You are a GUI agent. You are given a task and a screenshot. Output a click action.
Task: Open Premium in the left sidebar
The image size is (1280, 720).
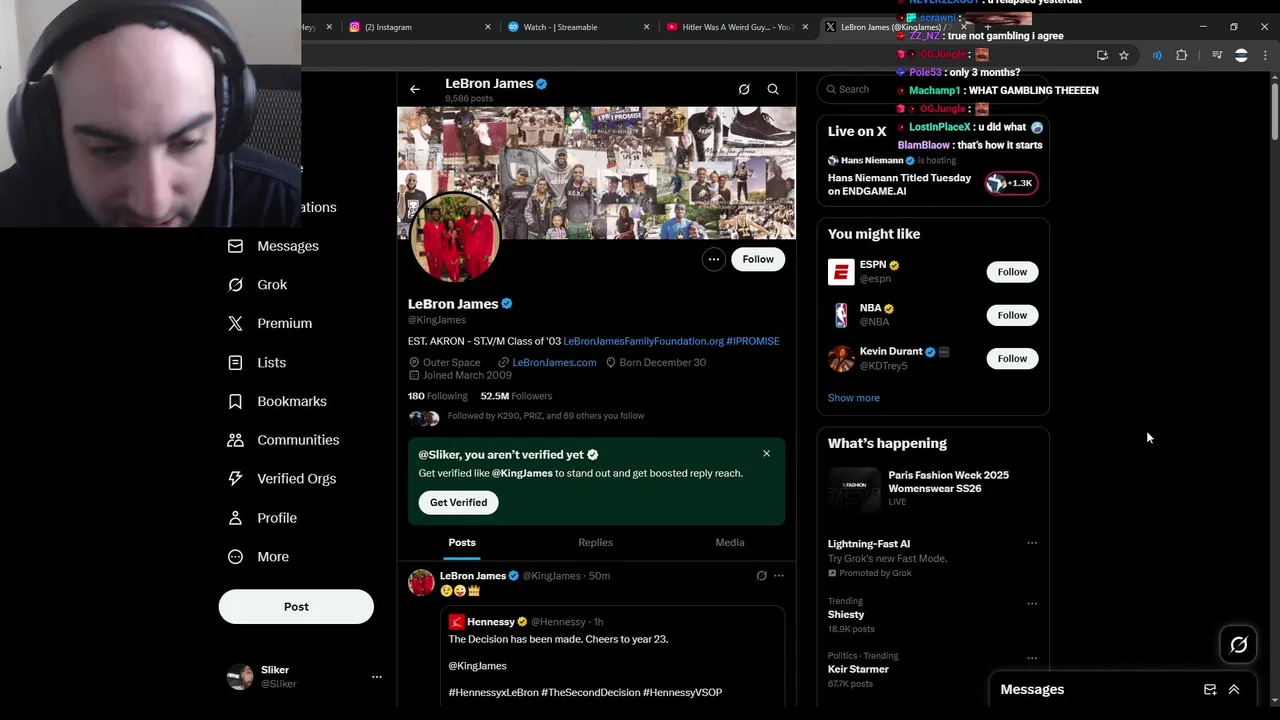(270, 324)
